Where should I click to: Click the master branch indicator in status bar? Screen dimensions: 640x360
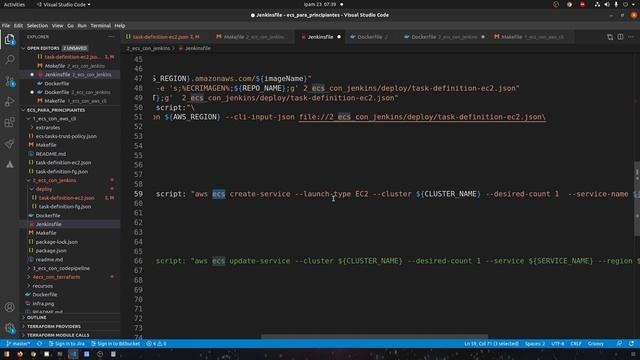tap(18, 344)
